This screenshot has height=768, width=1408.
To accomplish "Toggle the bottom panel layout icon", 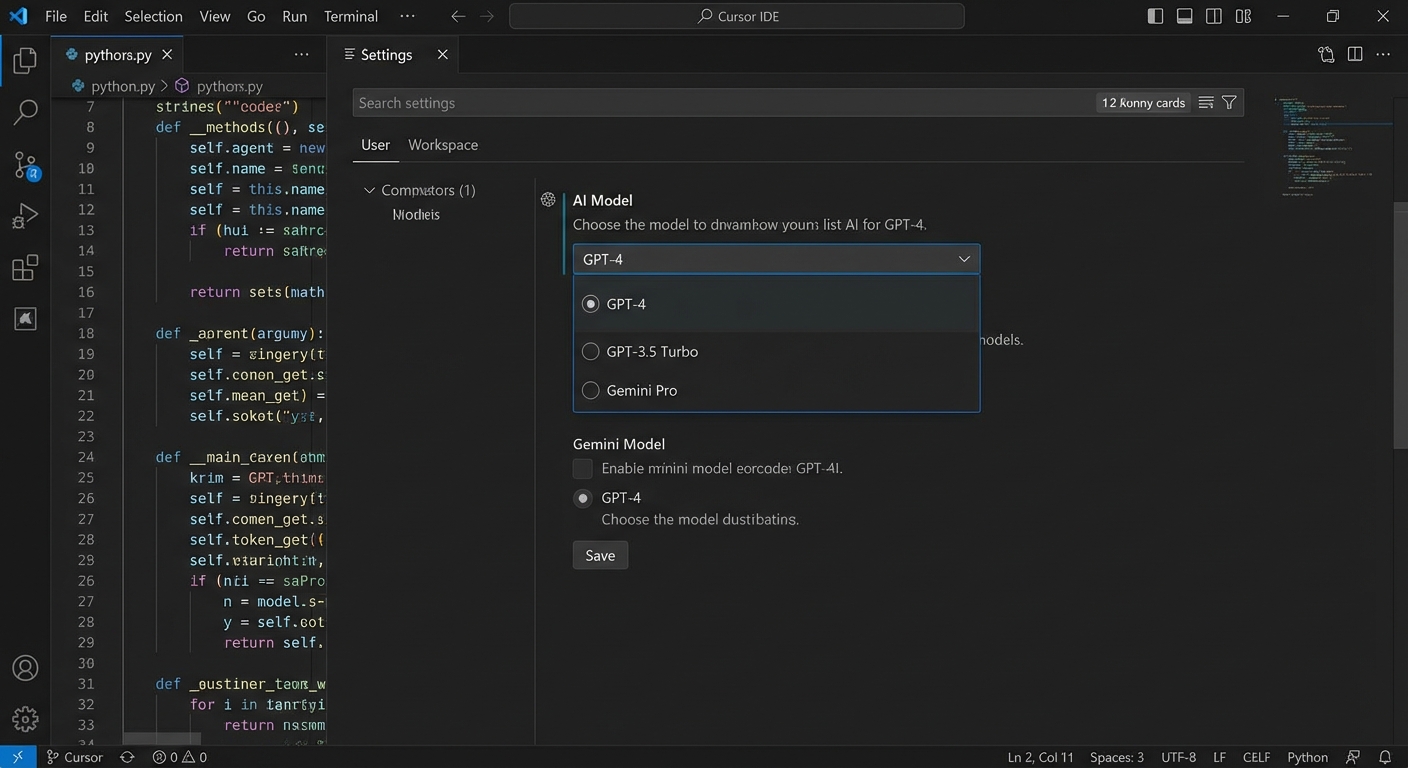I will tap(1184, 16).
